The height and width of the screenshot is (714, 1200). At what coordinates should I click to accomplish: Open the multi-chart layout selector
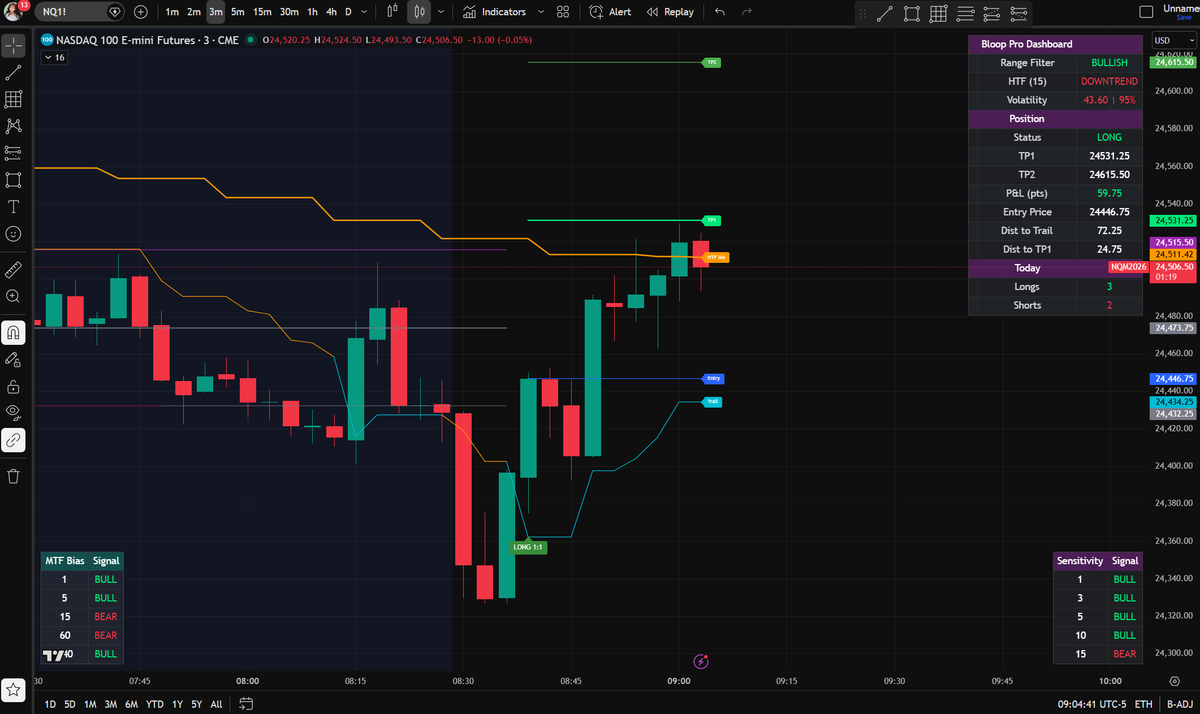tap(562, 13)
